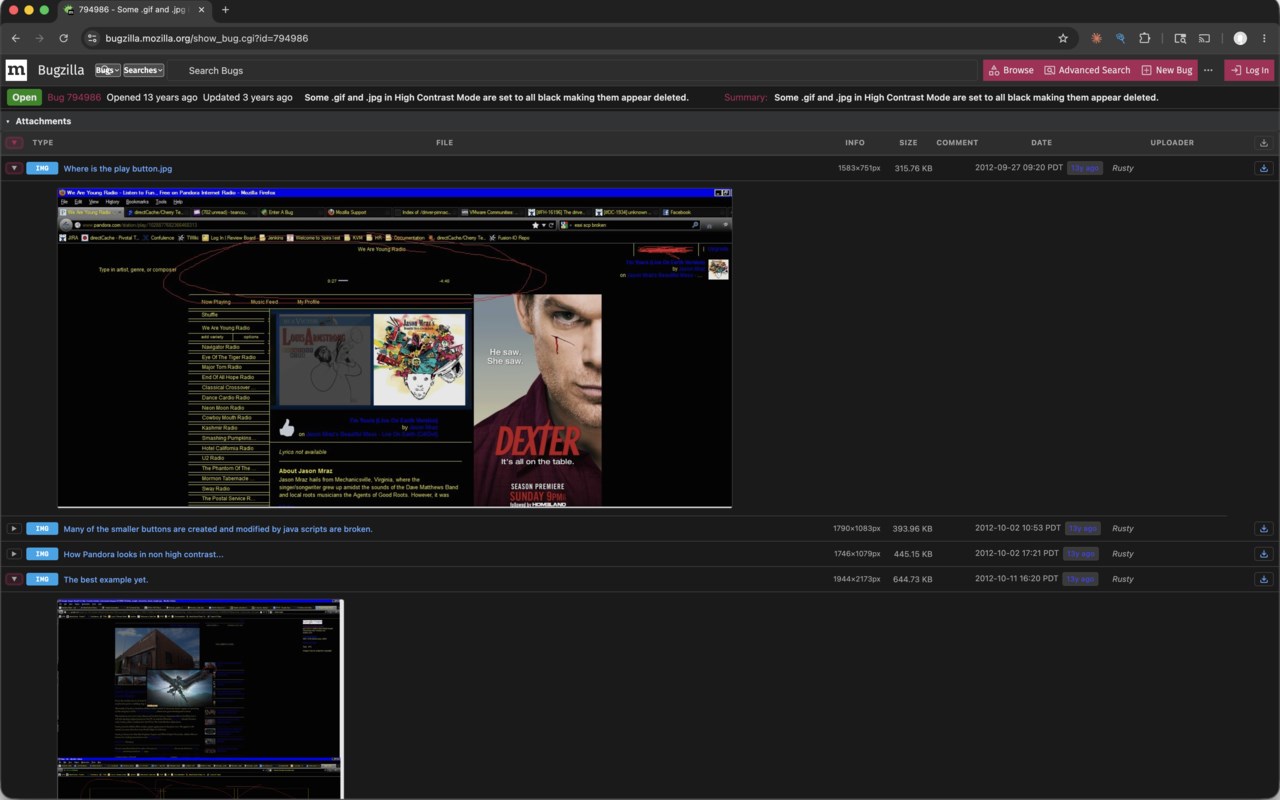Click the cast media icon in toolbar
The height and width of the screenshot is (800, 1280).
[1204, 38]
